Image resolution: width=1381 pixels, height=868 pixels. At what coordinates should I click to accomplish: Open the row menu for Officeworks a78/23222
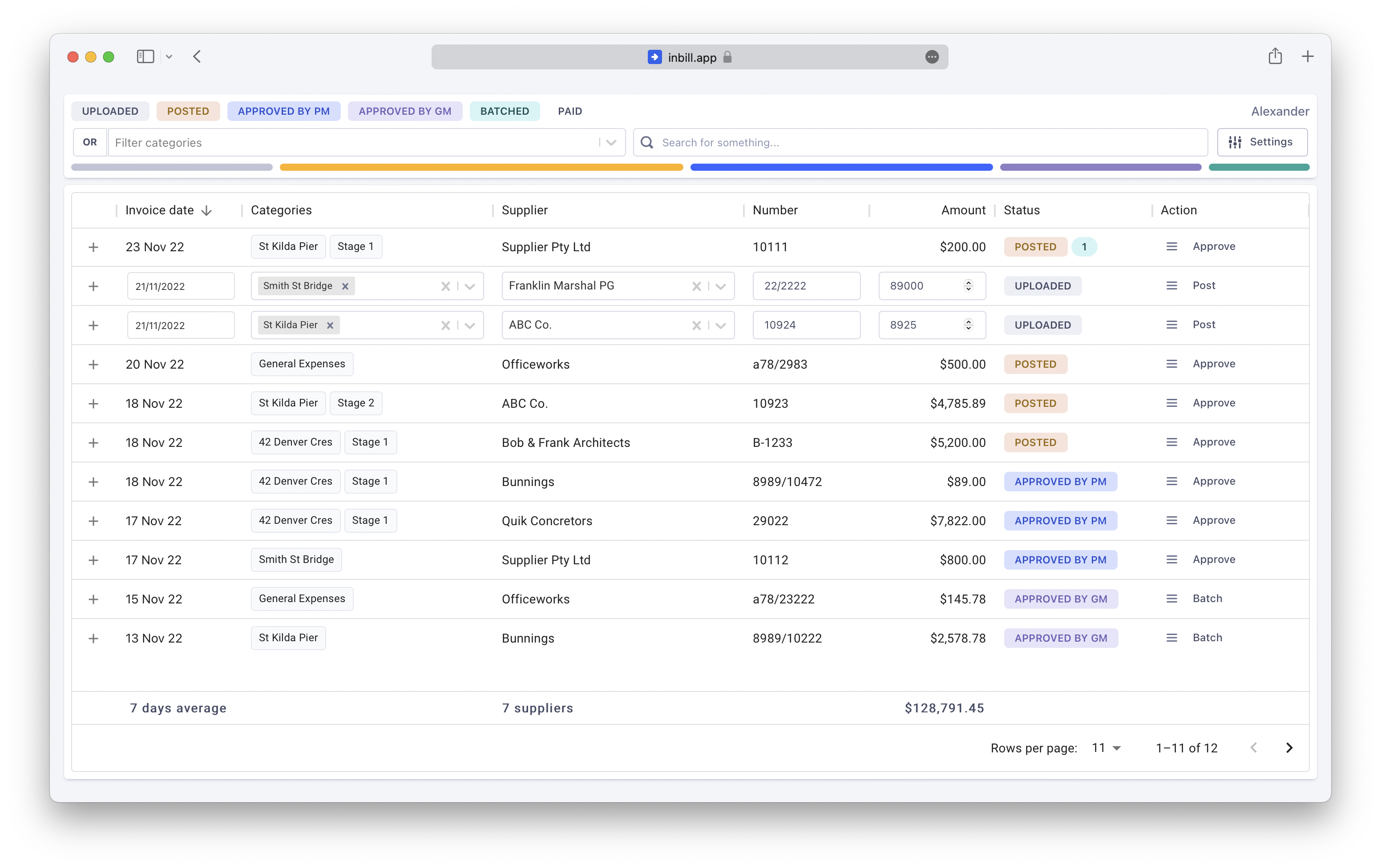coord(1171,599)
